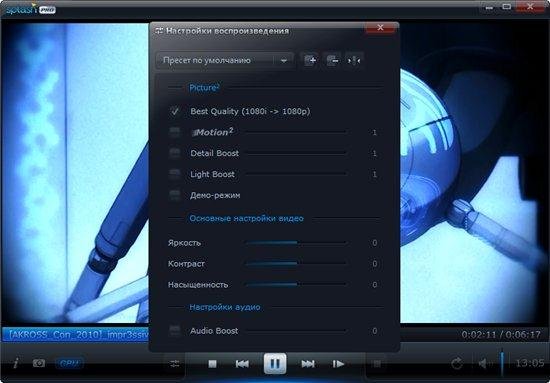Click the Splash PRO logo

click(30, 9)
